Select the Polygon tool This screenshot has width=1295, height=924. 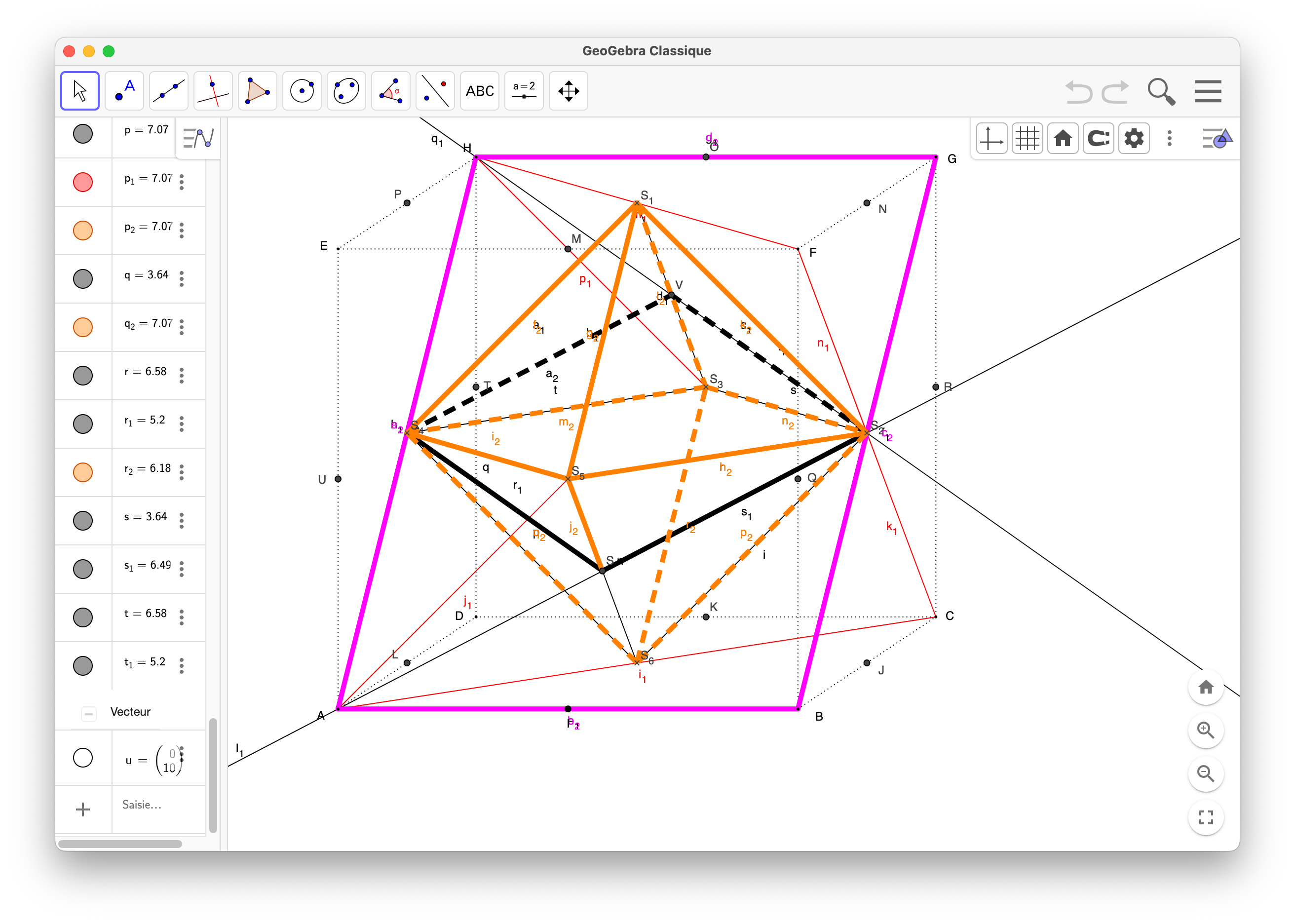coord(257,91)
